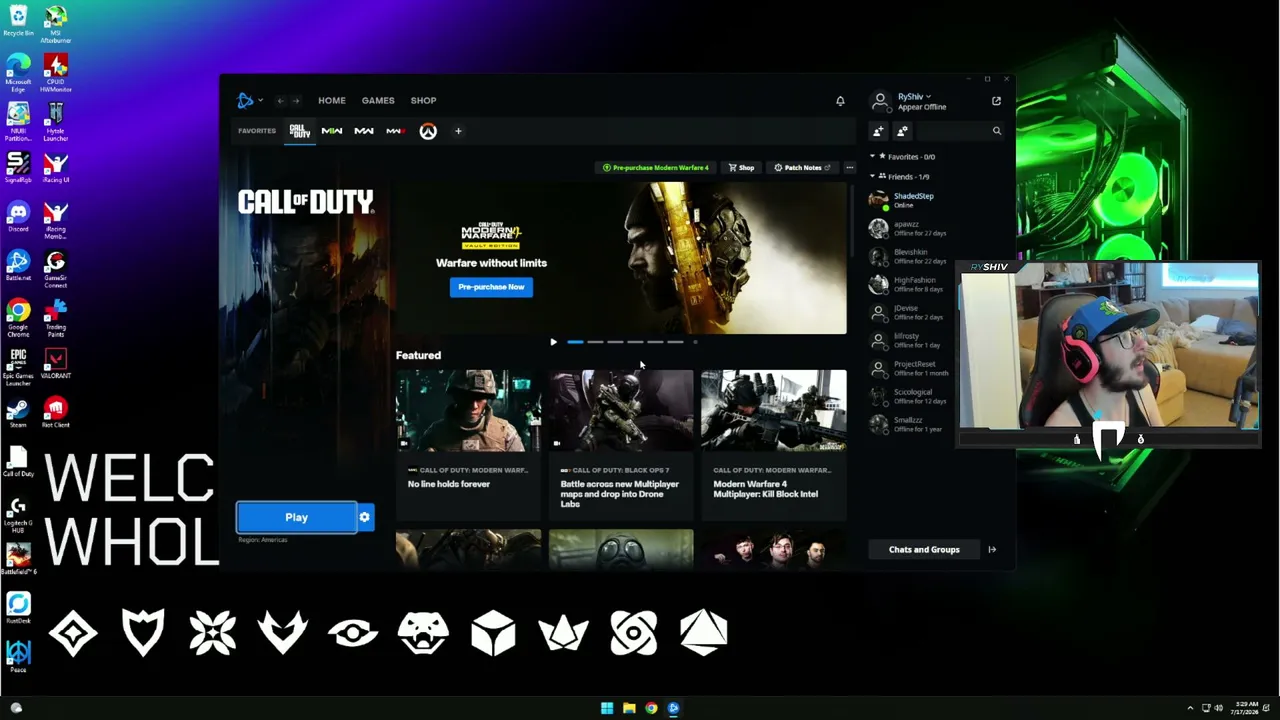The height and width of the screenshot is (720, 1280).
Task: Click Battle.net on the taskbar
Action: [673, 708]
